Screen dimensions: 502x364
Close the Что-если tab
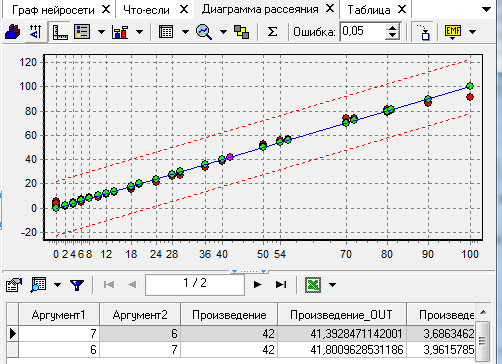184,9
